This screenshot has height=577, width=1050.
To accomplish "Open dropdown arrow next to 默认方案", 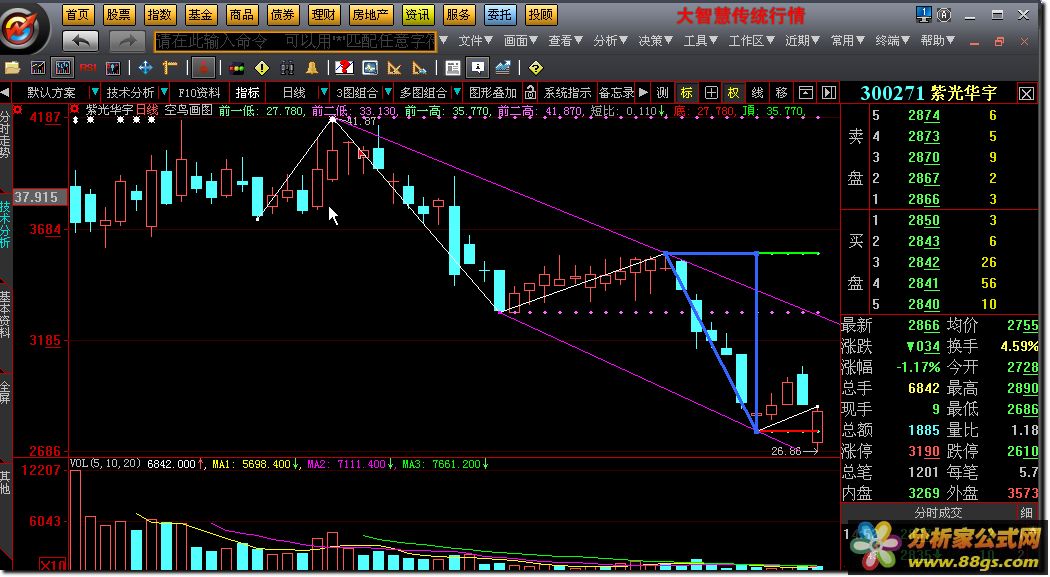I will pyautogui.click(x=94, y=92).
